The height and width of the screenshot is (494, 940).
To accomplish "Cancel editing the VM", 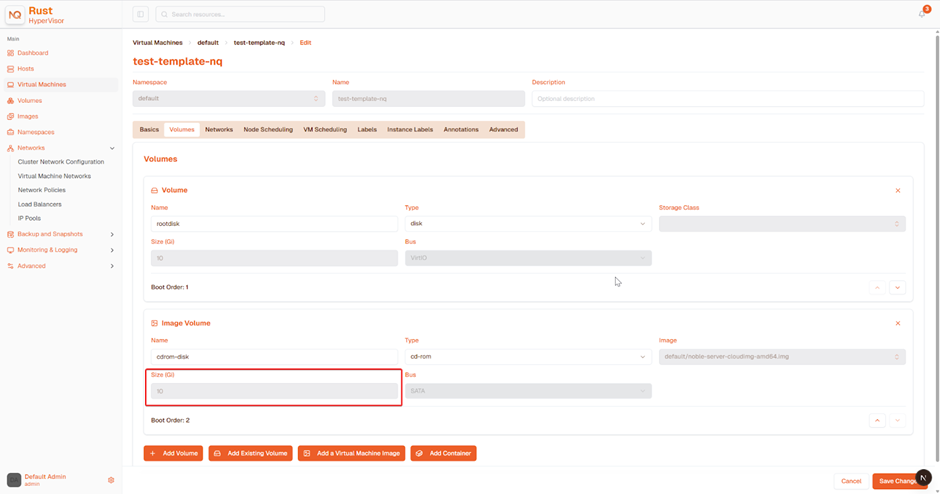I will click(x=851, y=481).
